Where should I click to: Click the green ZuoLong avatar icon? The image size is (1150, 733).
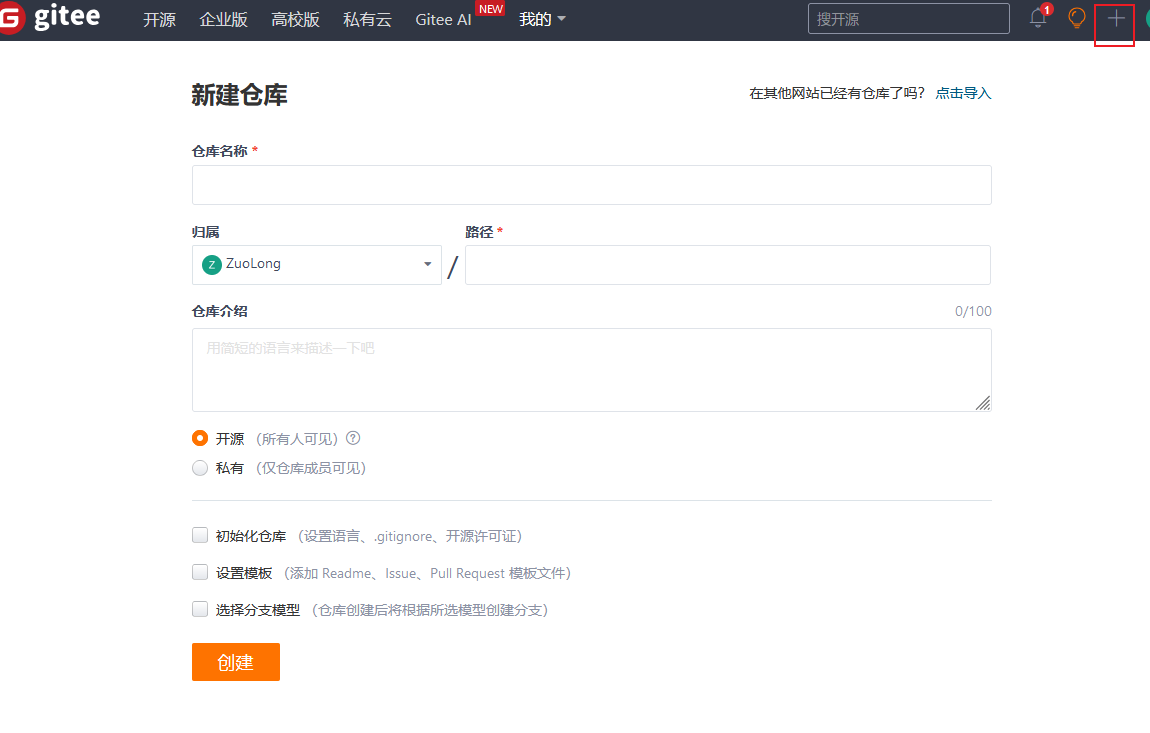point(211,265)
